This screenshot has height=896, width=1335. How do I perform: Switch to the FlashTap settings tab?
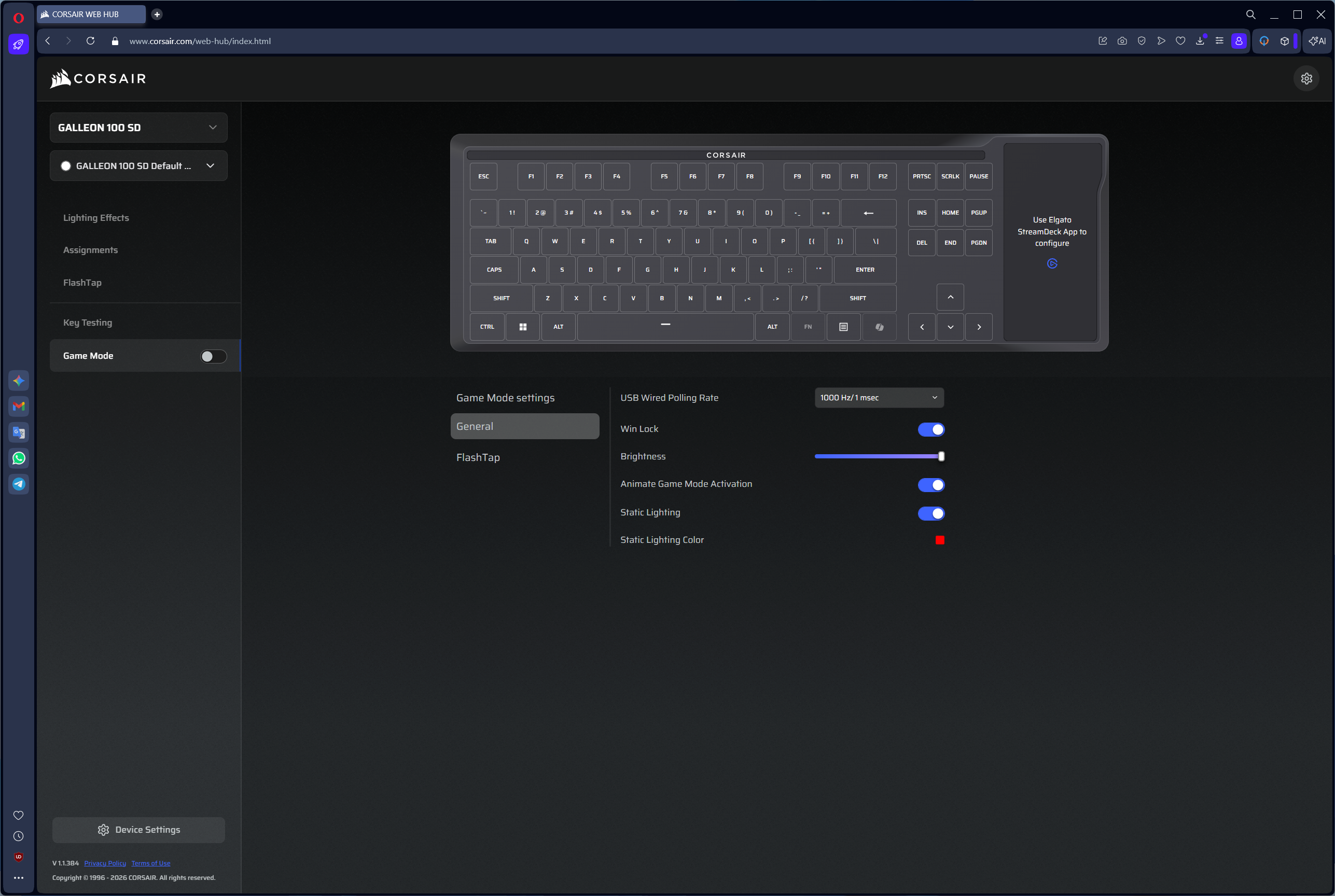[478, 457]
